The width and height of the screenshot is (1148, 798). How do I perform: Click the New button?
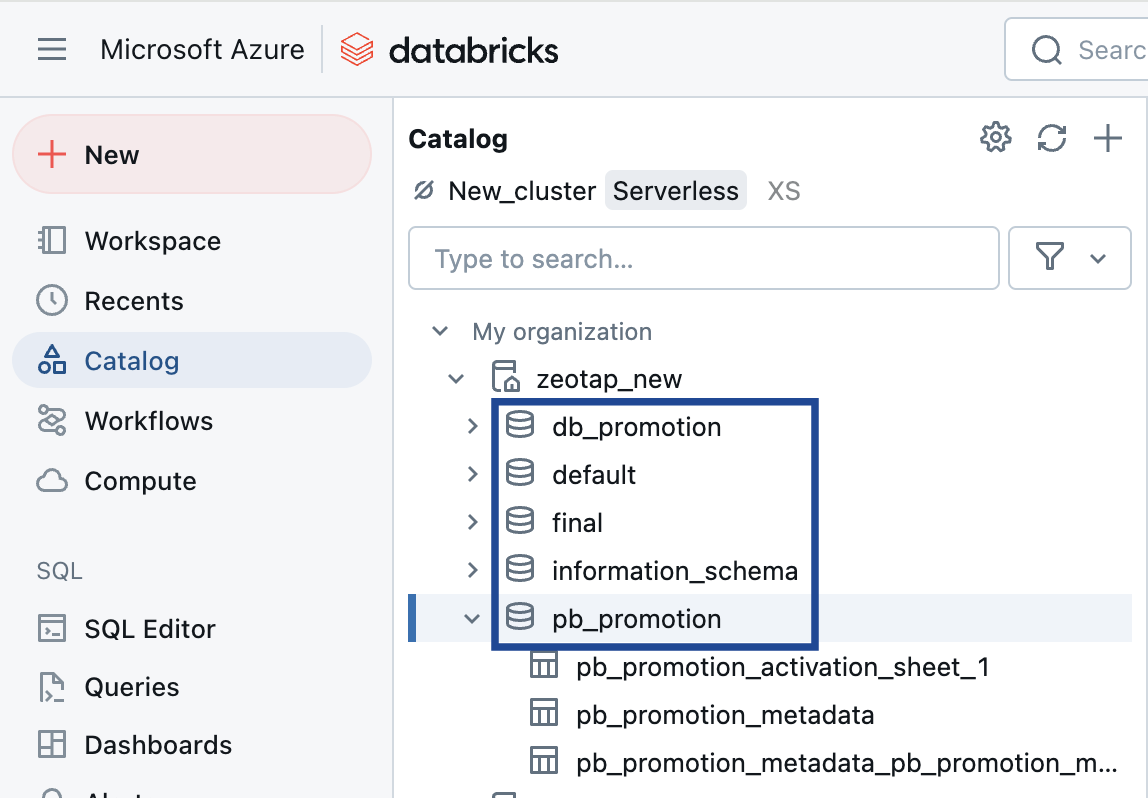191,155
